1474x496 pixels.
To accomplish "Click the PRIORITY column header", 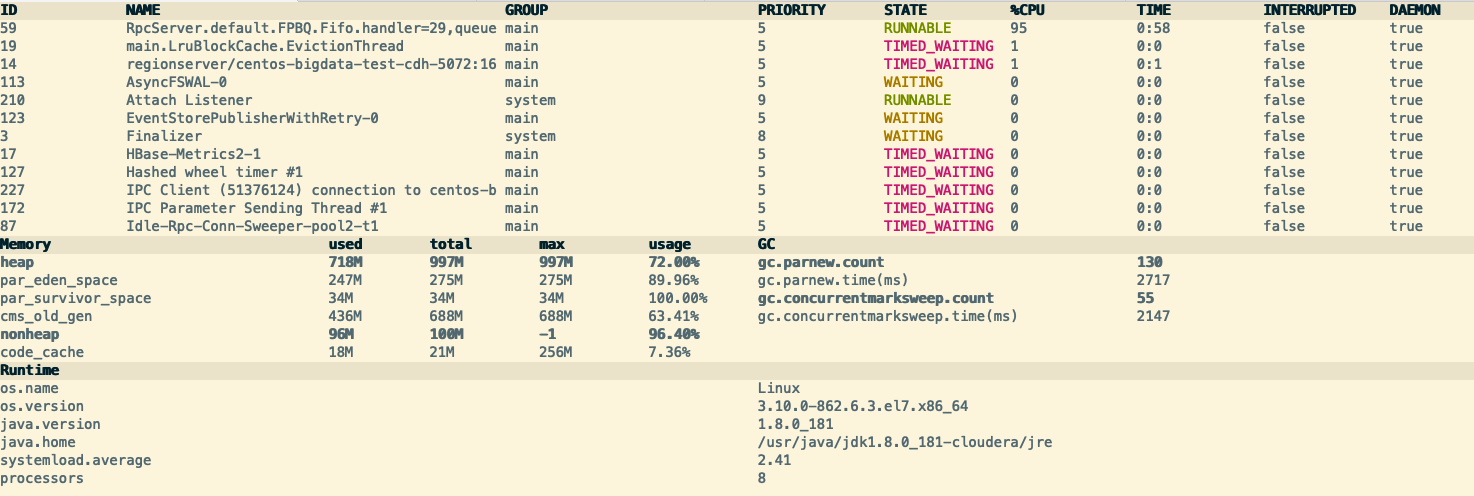I will pyautogui.click(x=792, y=10).
